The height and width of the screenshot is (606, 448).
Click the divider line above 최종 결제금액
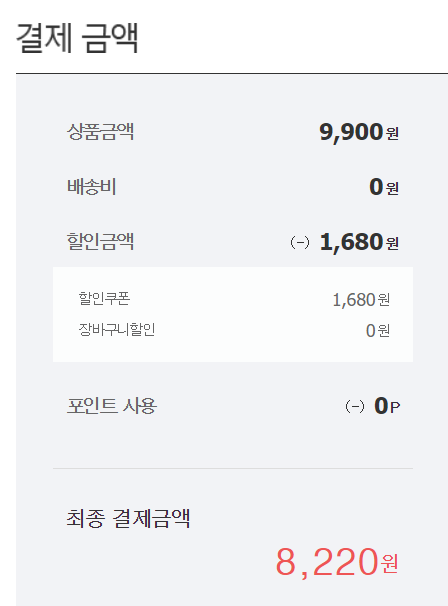pos(233,468)
